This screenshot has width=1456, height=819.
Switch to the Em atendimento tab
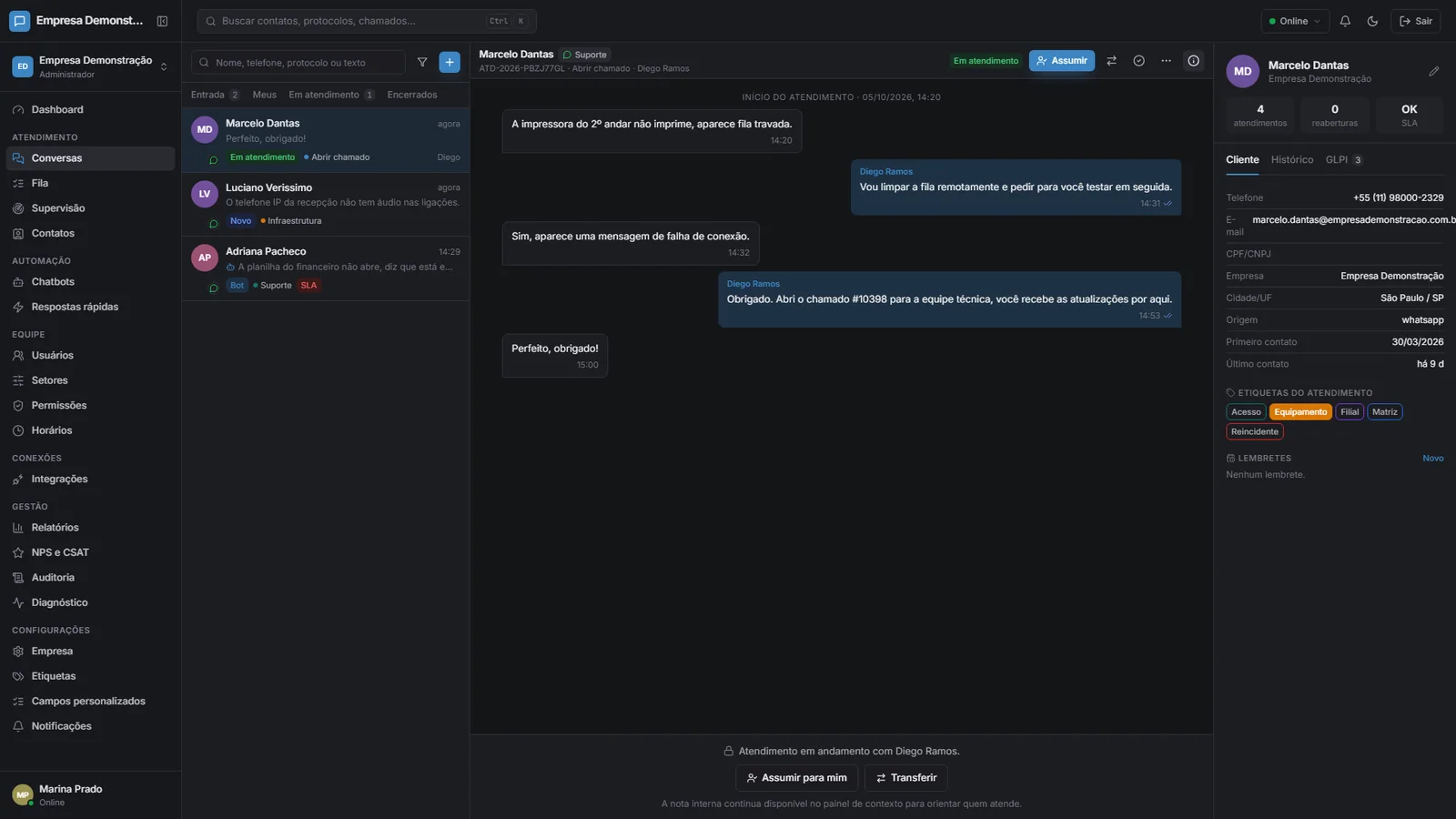[x=331, y=95]
